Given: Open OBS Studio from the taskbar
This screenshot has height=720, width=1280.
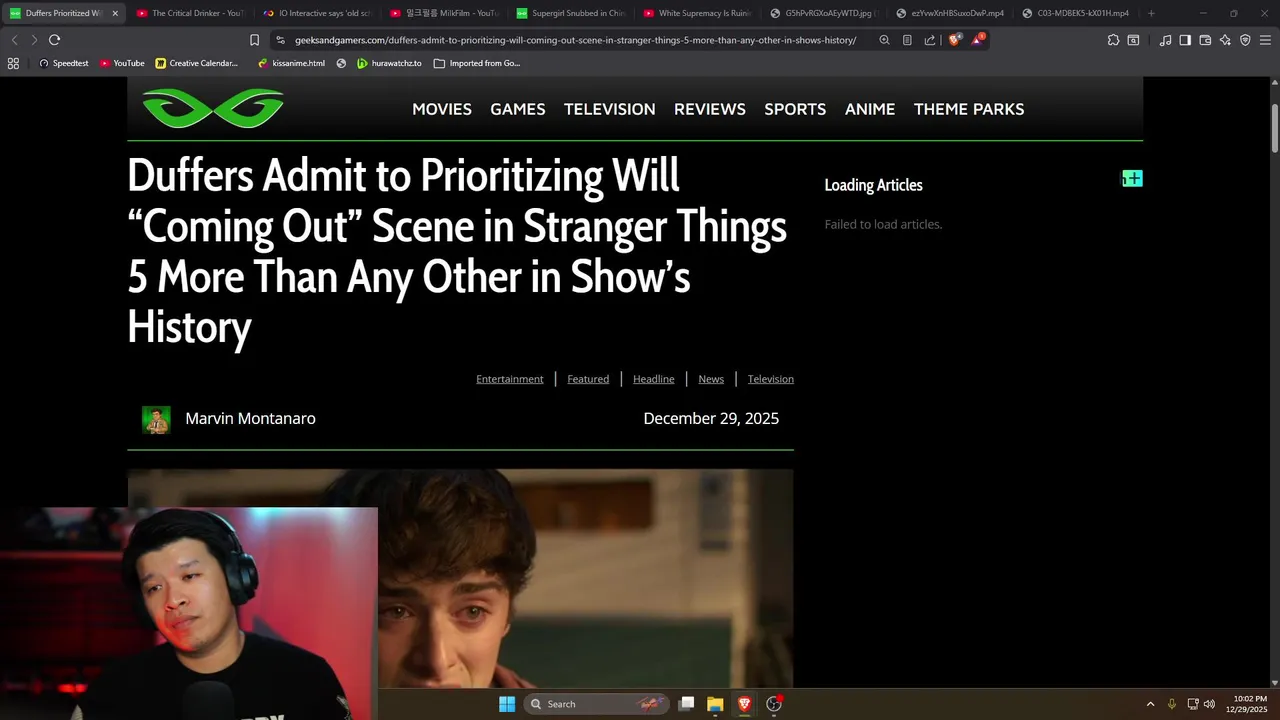Looking at the screenshot, I should click(774, 704).
